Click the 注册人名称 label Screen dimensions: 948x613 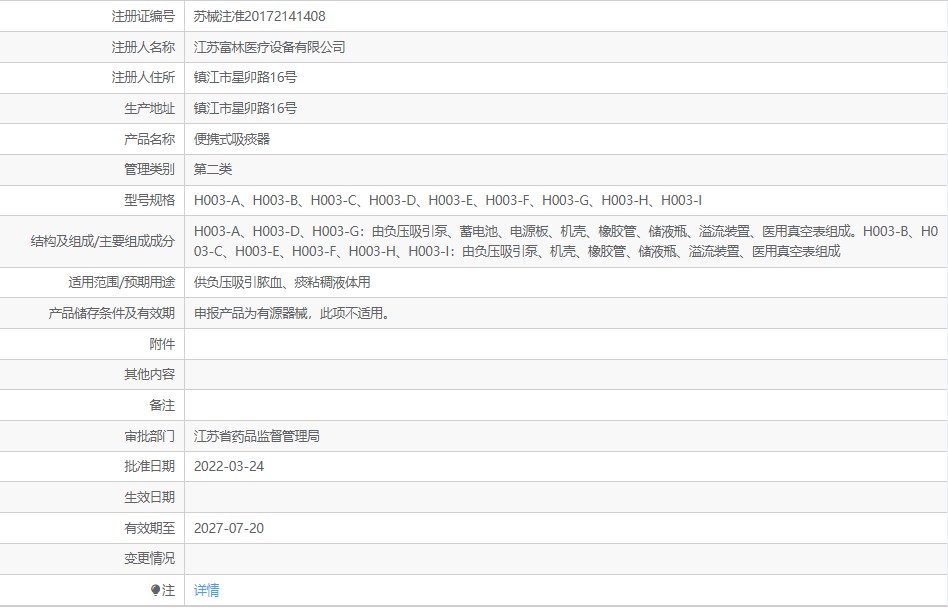[143, 47]
